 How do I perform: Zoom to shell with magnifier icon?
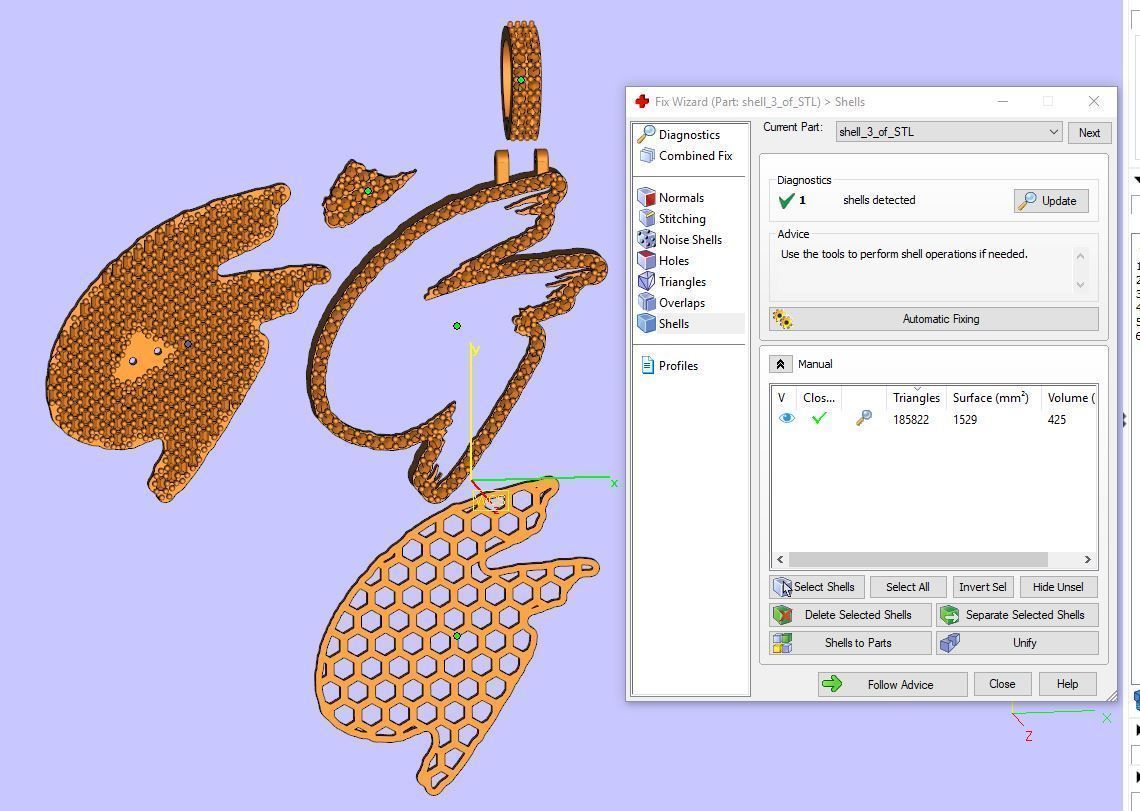(x=863, y=418)
